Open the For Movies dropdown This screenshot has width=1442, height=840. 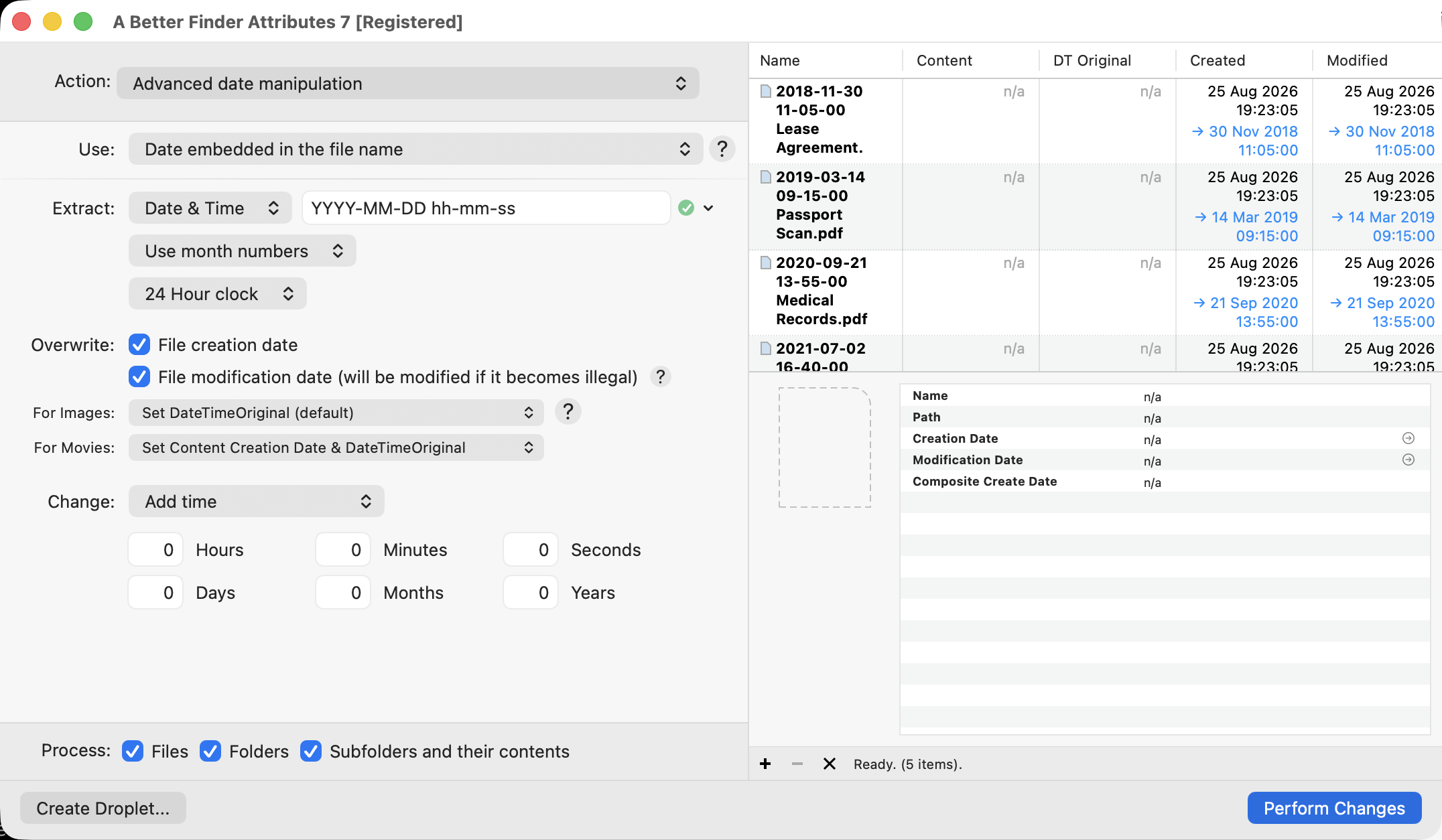tap(336, 447)
